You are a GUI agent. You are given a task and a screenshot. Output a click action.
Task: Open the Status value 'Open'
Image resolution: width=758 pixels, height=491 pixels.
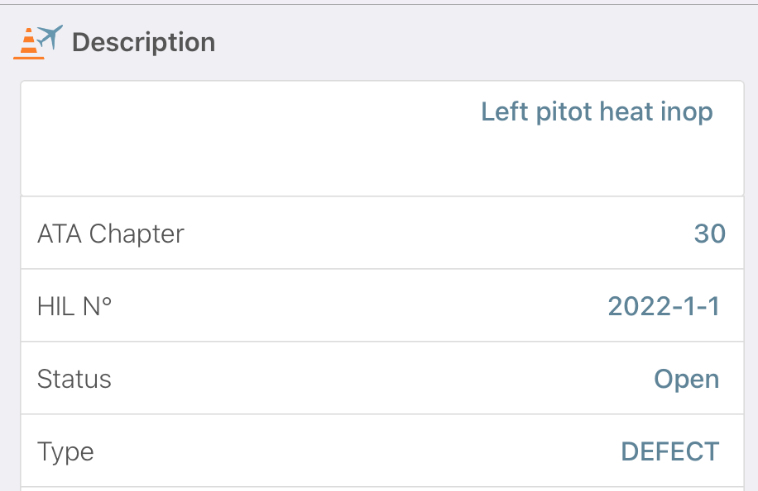click(686, 380)
